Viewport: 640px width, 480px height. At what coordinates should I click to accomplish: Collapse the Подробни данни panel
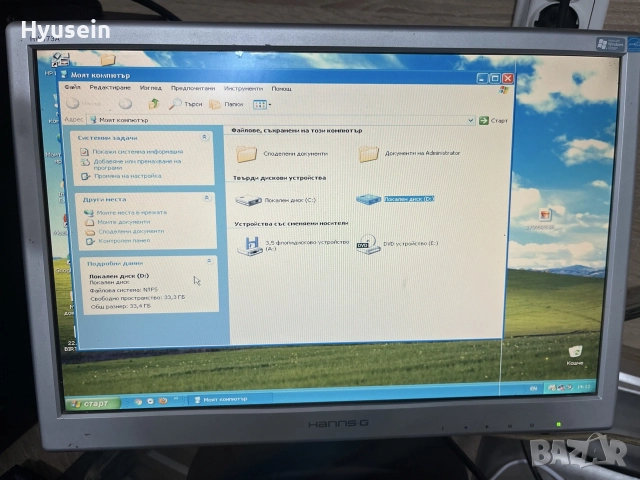pyautogui.click(x=209, y=261)
